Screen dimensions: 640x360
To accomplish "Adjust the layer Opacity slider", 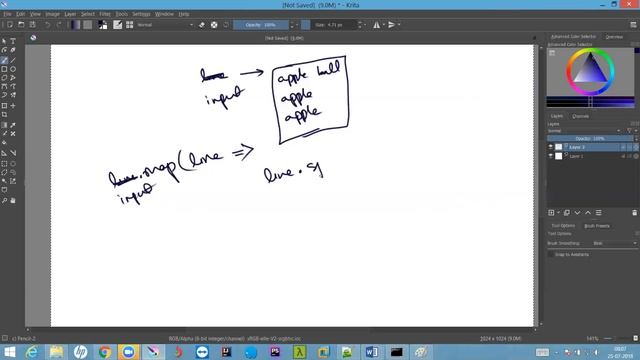I will tap(590, 139).
